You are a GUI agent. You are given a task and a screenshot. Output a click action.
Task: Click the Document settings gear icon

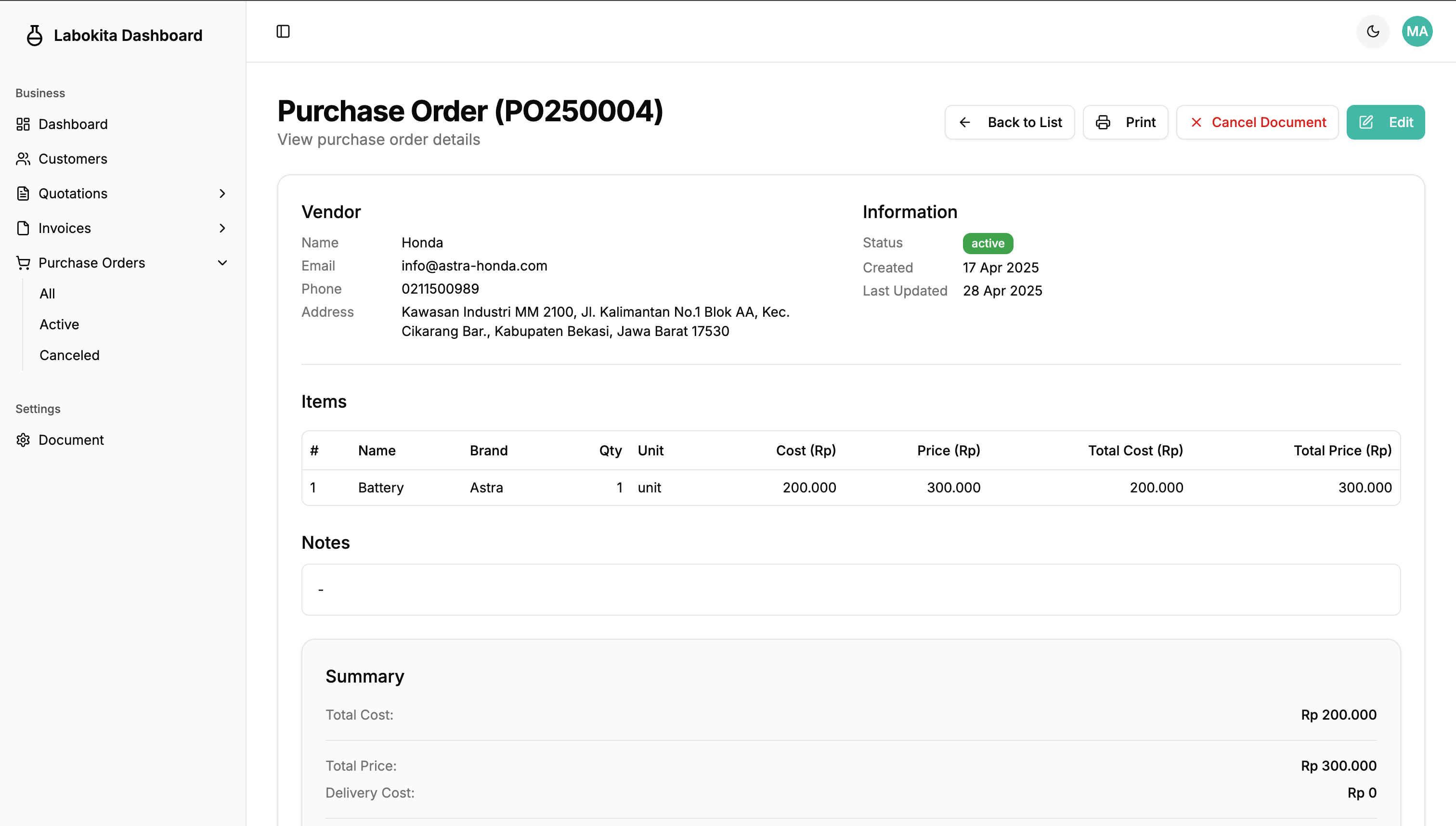click(x=23, y=439)
